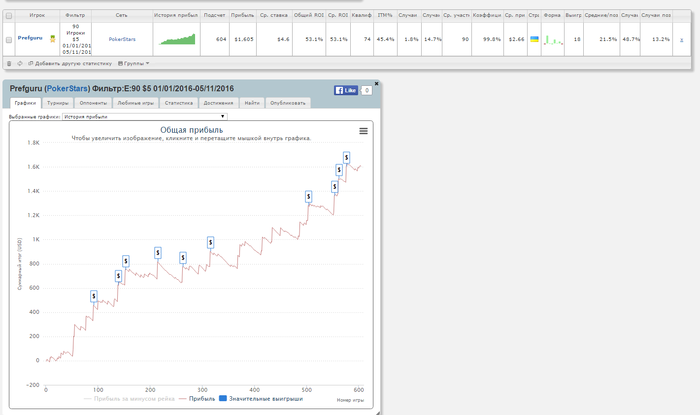Switch to the Графики tab
This screenshot has width=700, height=415.
point(25,103)
